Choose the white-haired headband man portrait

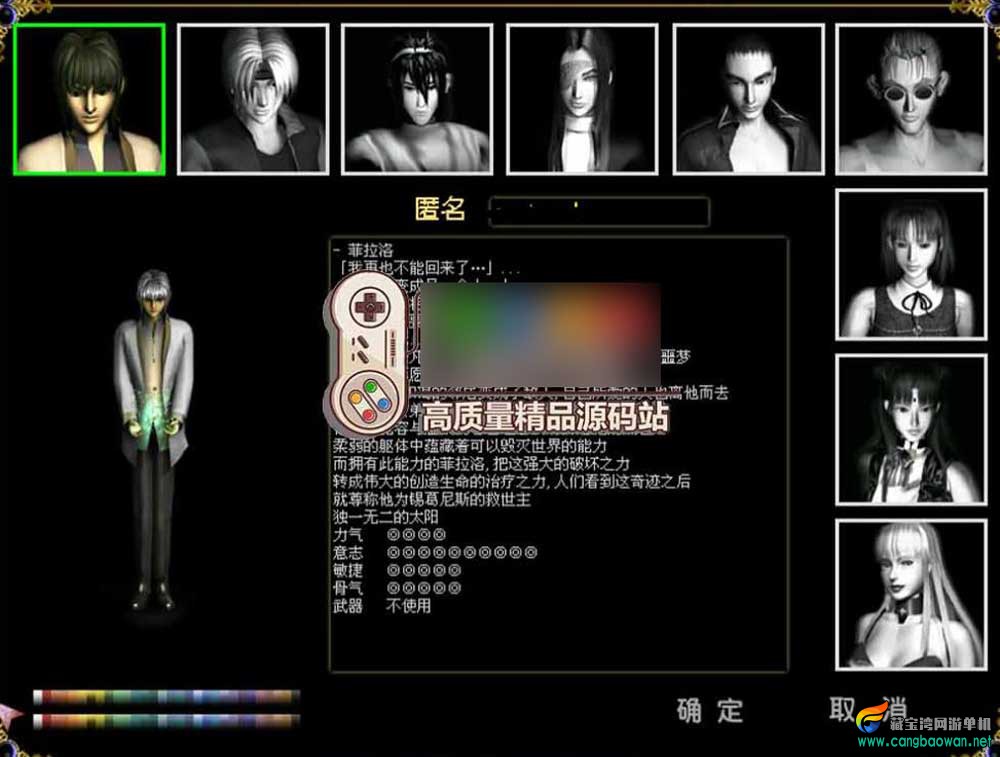tap(253, 99)
